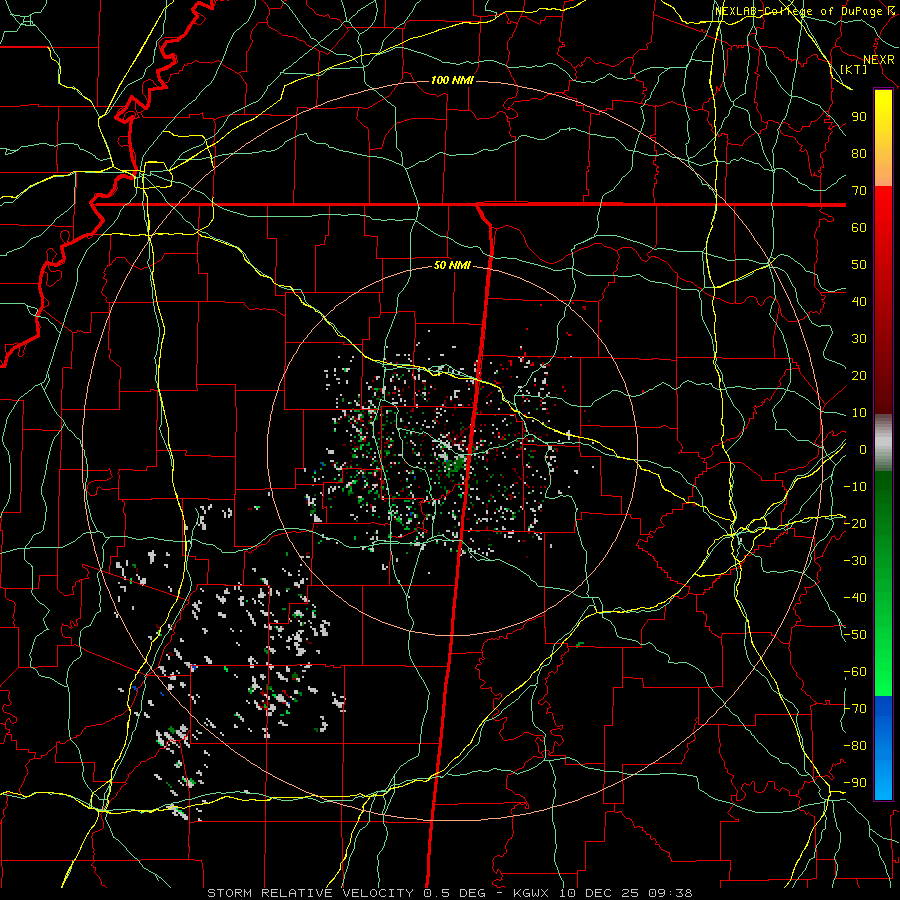Click the "100 NMI" range ring label

[452, 80]
